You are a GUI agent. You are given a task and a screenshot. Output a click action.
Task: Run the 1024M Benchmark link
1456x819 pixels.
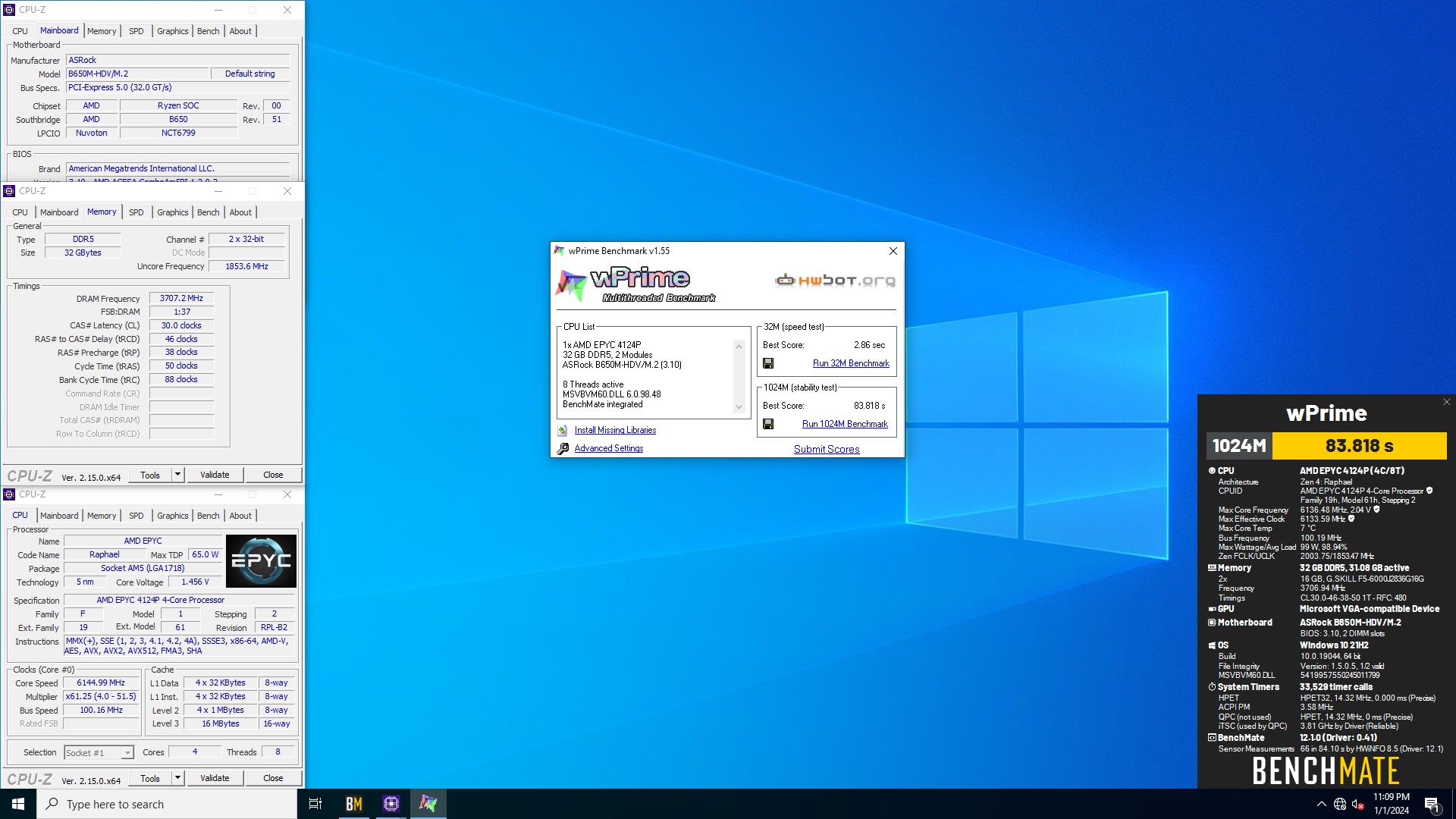pyautogui.click(x=845, y=424)
